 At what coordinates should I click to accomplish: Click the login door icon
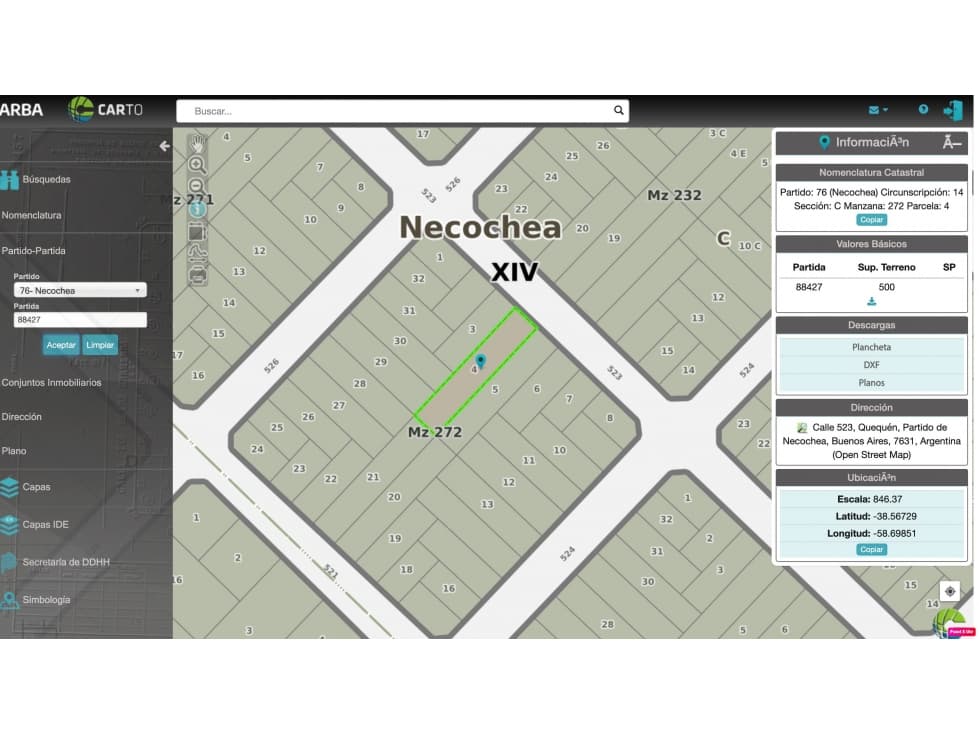[953, 110]
